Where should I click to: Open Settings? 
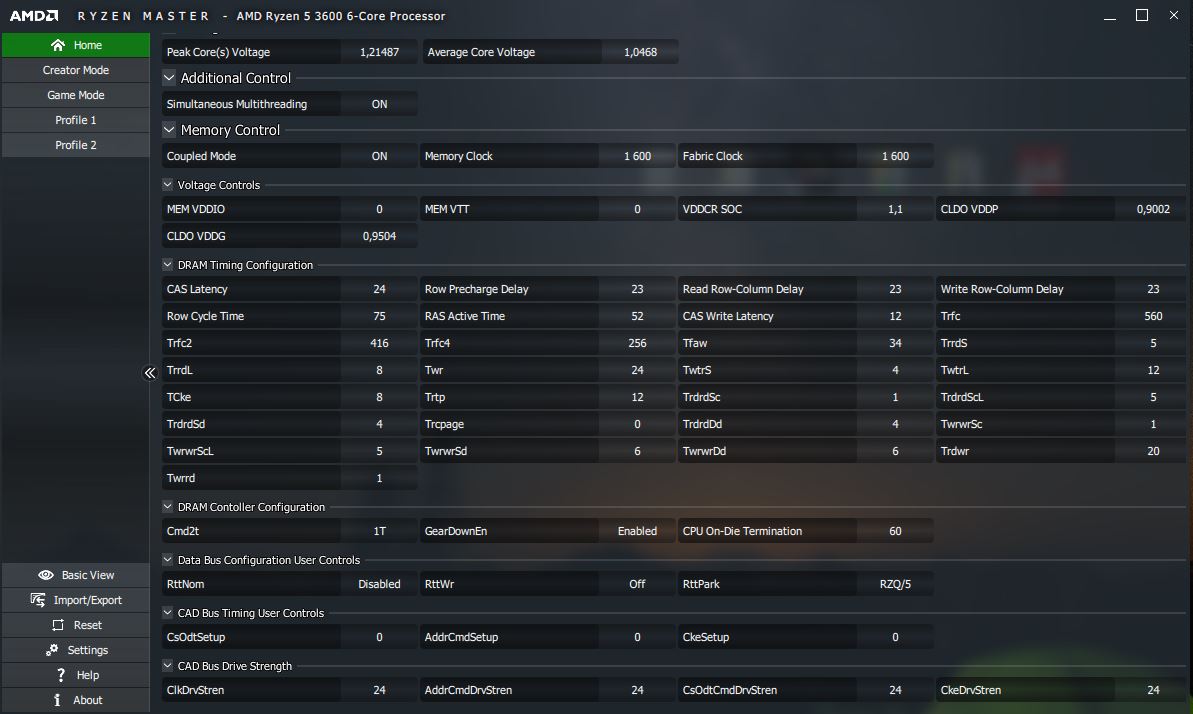point(76,650)
